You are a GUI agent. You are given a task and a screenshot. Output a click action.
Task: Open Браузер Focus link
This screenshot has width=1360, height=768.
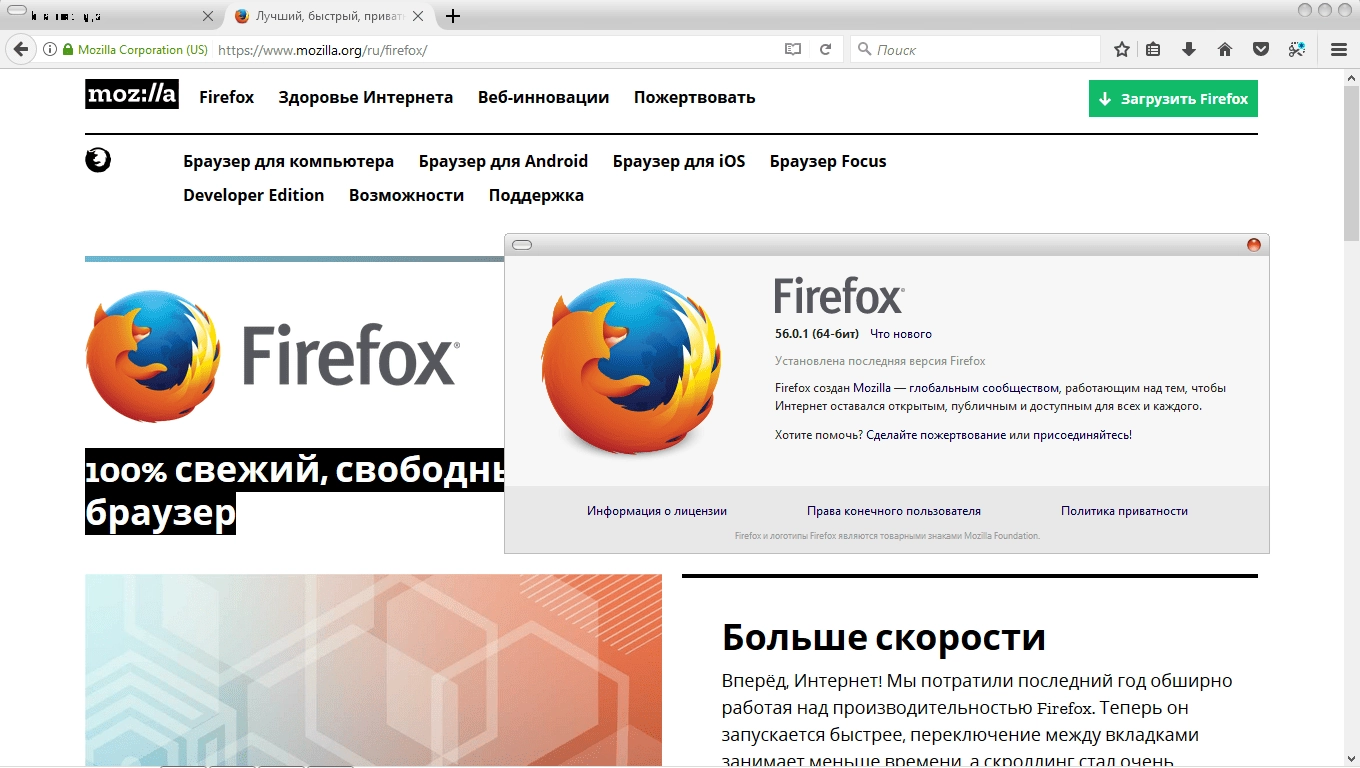pyautogui.click(x=828, y=161)
